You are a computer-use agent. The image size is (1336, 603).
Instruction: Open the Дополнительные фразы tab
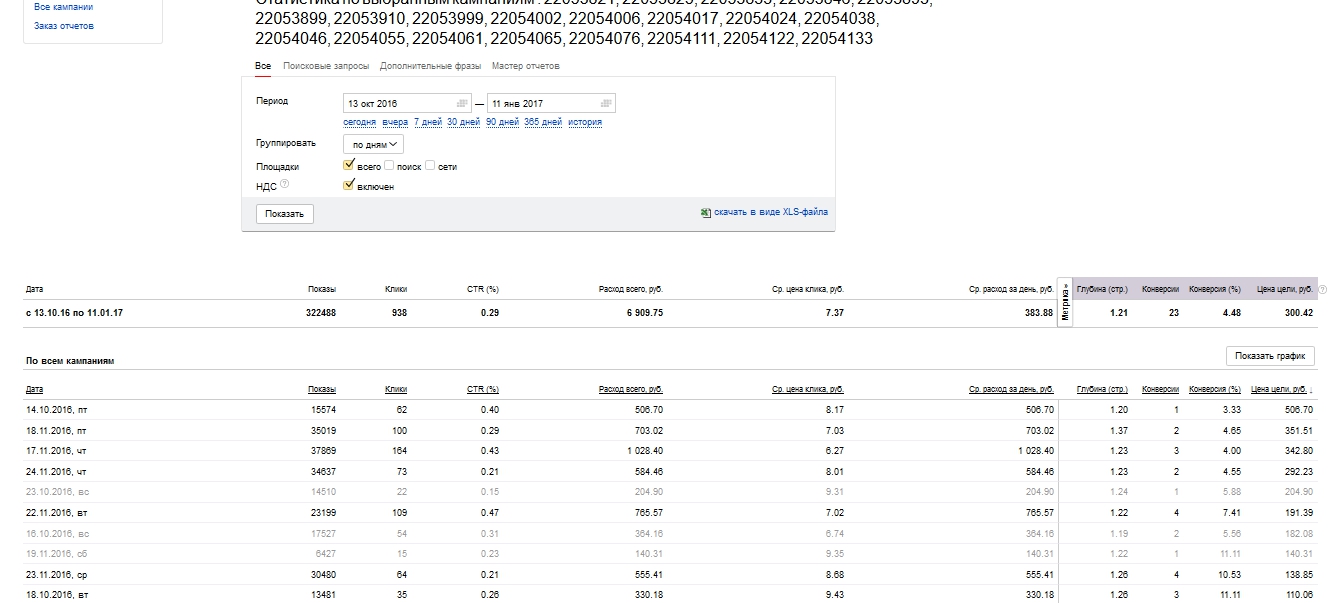click(431, 66)
